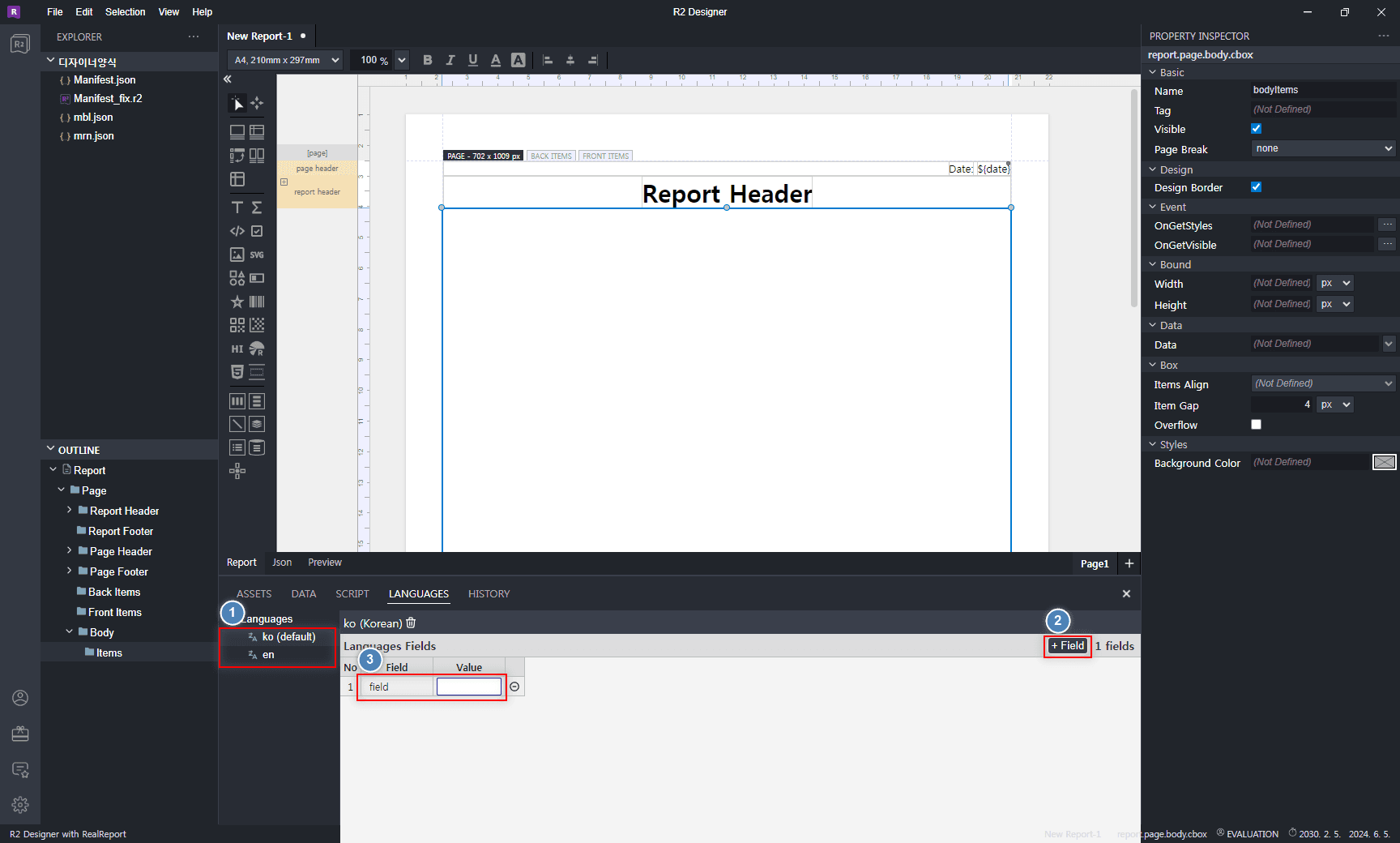Underline the selected text
Image resolution: width=1400 pixels, height=843 pixels.
[473, 60]
